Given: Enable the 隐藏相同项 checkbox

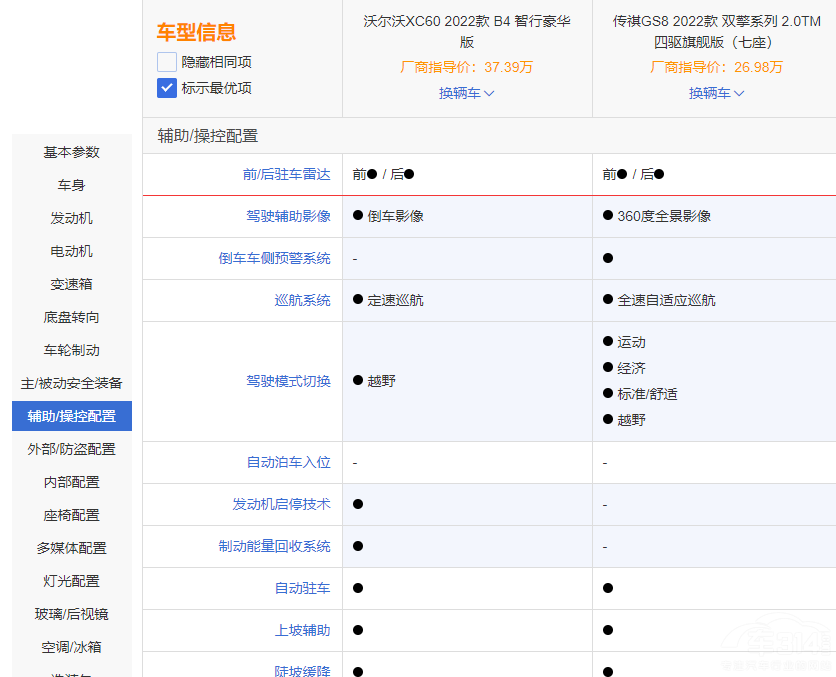Looking at the screenshot, I should [165, 61].
